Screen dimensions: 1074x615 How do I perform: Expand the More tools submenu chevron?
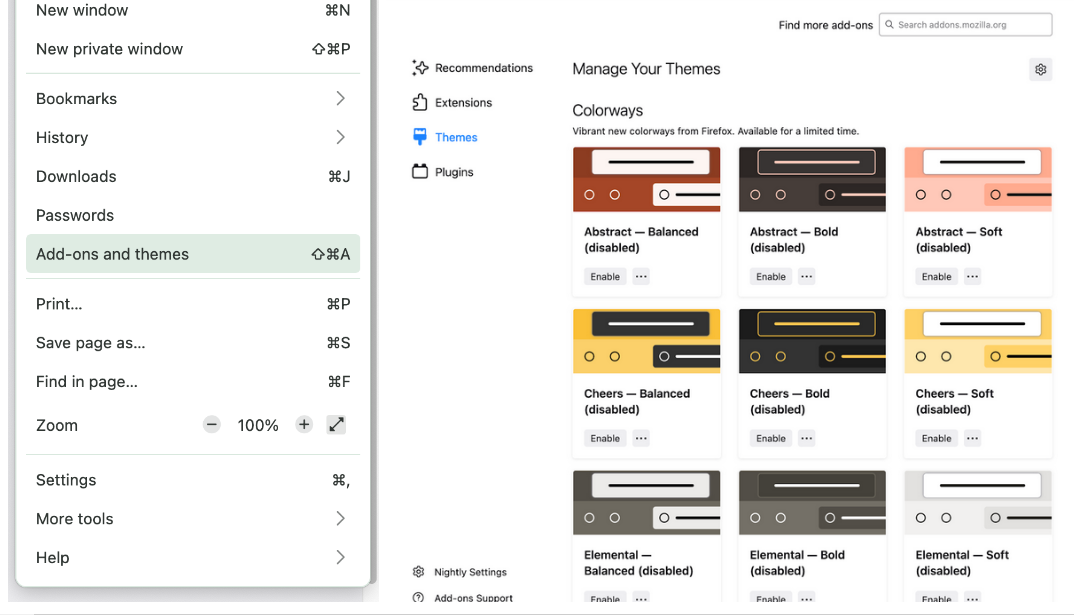[x=340, y=518]
